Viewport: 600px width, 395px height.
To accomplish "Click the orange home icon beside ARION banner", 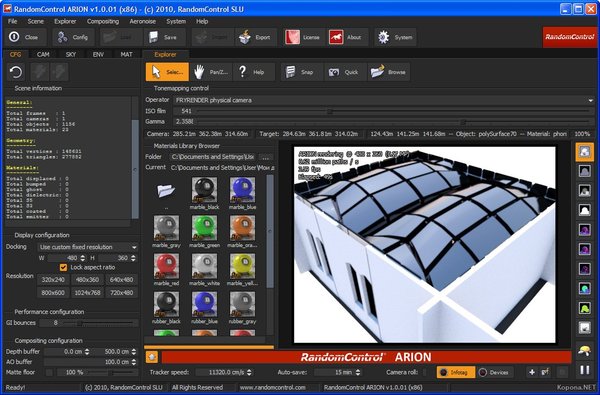I will pyautogui.click(x=152, y=357).
